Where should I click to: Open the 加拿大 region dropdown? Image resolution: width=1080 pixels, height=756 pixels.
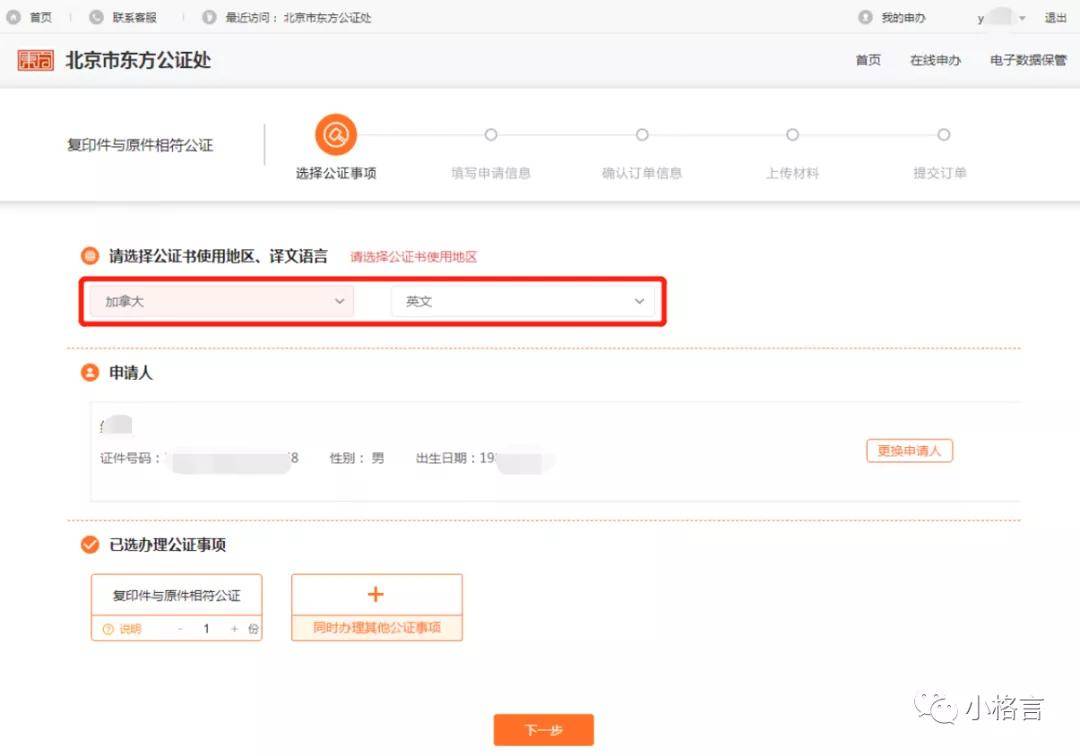coord(221,301)
